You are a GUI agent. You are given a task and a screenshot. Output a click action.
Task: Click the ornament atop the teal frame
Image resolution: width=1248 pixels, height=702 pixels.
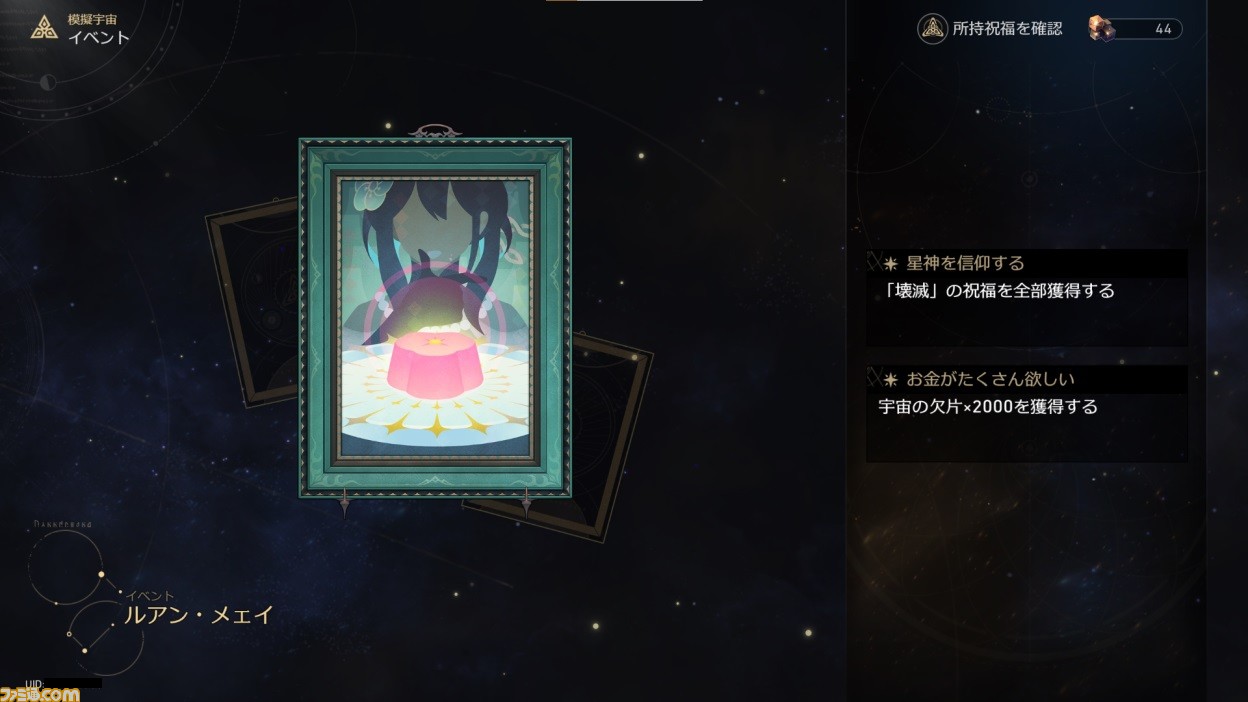click(x=434, y=131)
